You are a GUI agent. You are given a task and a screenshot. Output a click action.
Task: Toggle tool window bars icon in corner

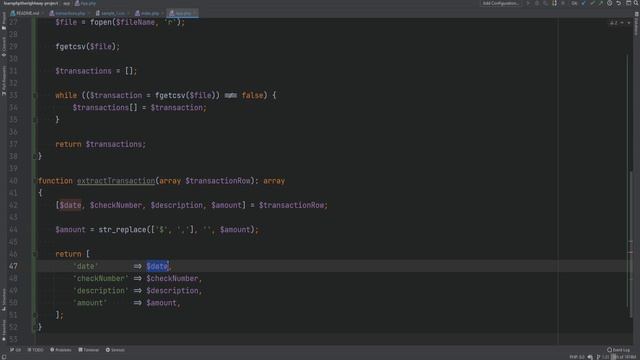4,357
